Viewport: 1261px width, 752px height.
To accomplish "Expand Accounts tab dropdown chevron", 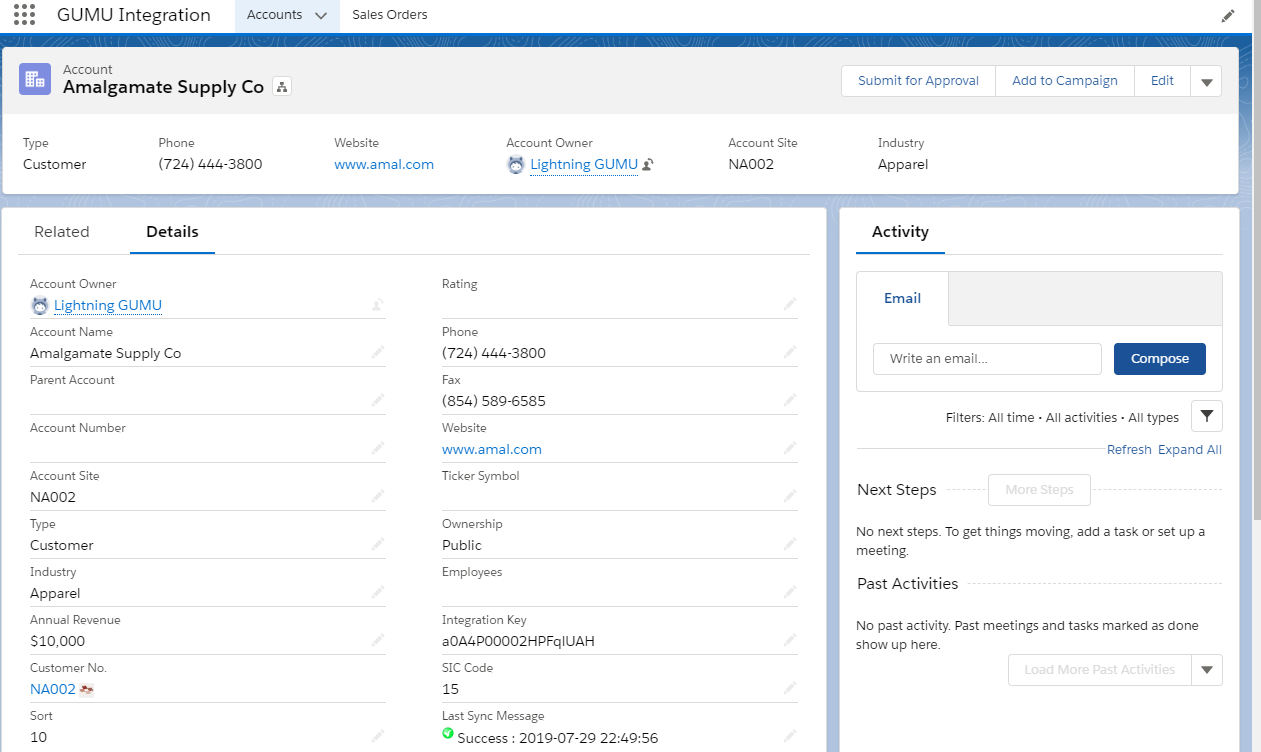I will point(320,16).
